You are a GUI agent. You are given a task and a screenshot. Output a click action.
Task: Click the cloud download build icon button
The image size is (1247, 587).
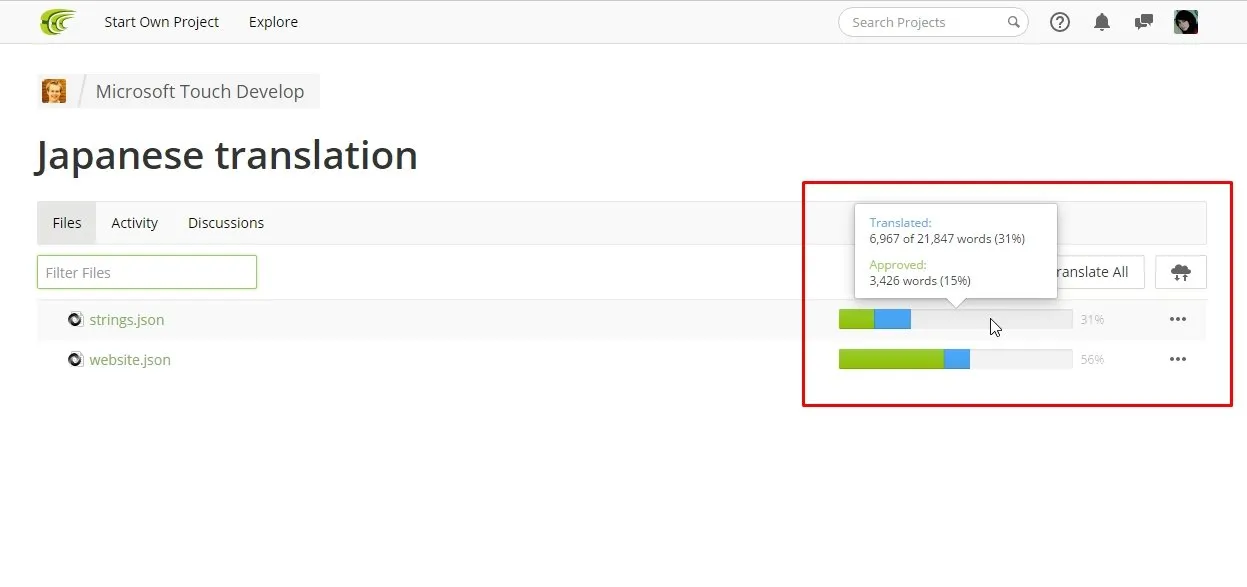[x=1181, y=272]
